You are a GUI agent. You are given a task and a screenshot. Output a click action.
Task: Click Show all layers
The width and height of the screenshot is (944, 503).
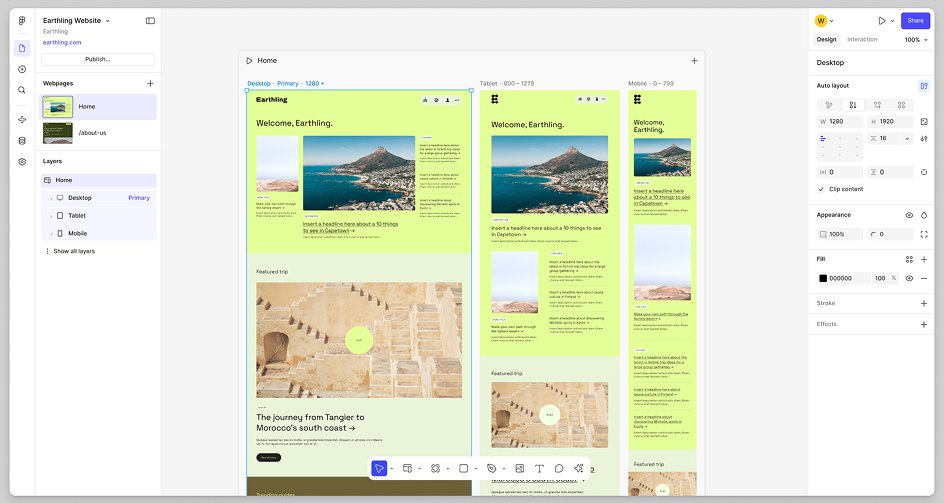74,251
